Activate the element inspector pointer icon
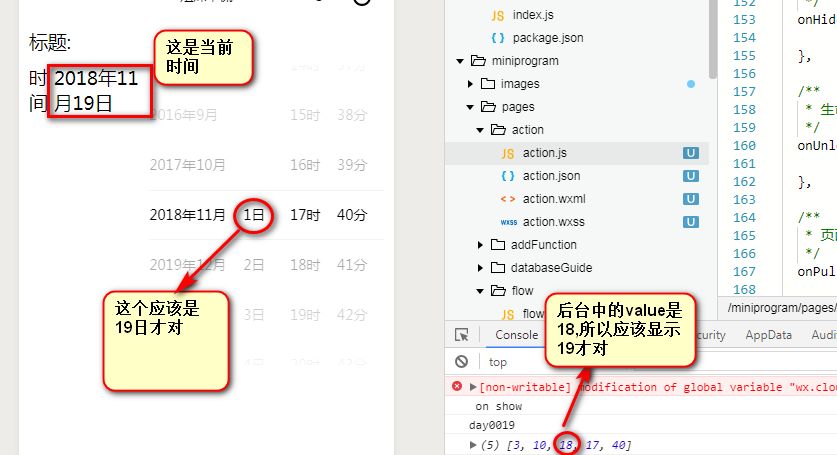The height and width of the screenshot is (455, 837). pos(462,335)
